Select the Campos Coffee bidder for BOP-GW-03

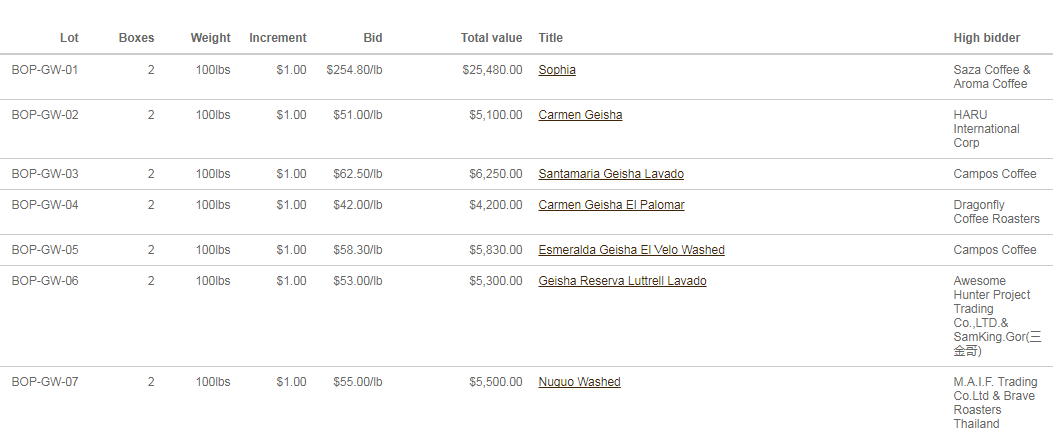[995, 174]
